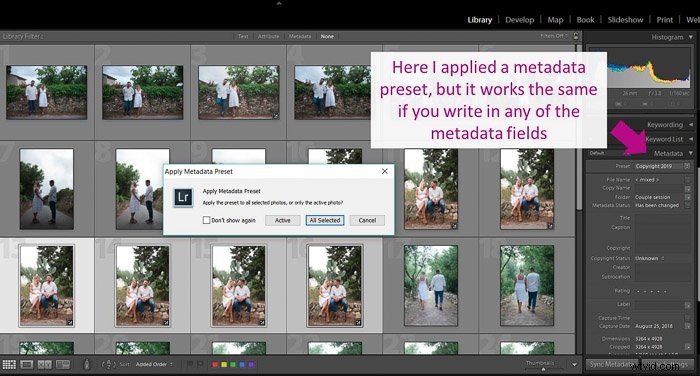Viewport: 700px width, 376px height.
Task: Click the Active button in dialog
Action: coord(283,220)
